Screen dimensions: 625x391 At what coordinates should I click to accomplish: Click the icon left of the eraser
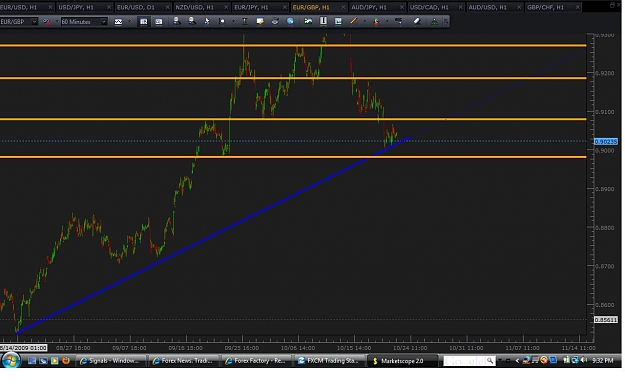399,22
